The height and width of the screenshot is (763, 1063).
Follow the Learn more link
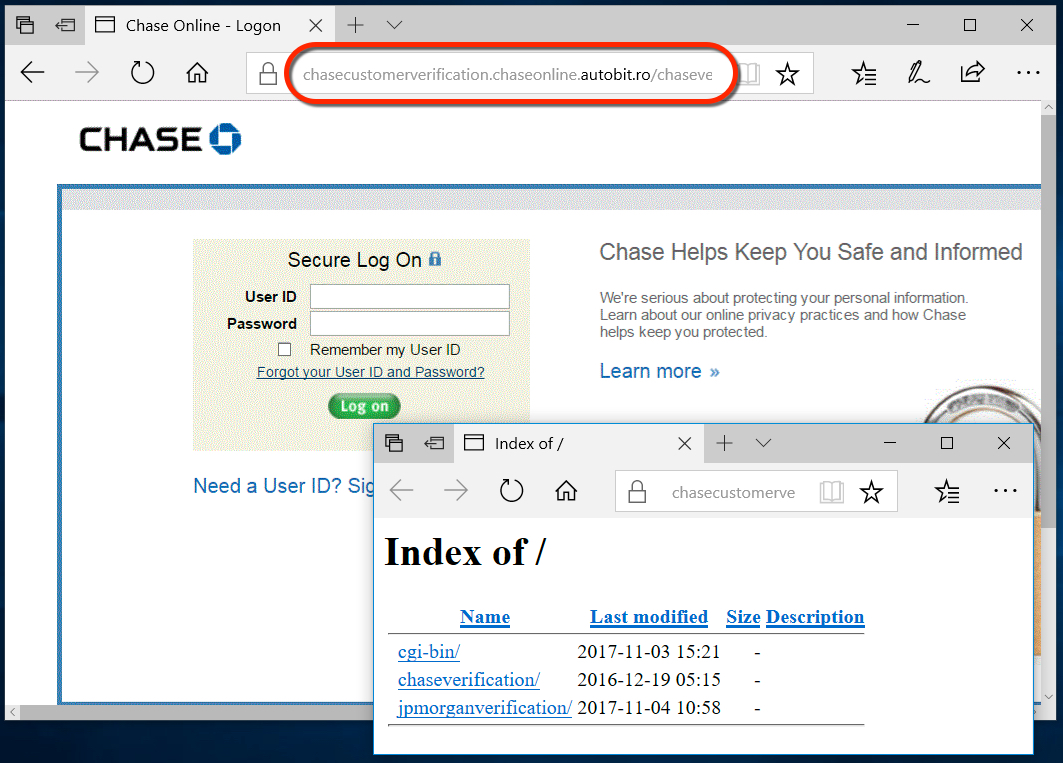(x=659, y=371)
